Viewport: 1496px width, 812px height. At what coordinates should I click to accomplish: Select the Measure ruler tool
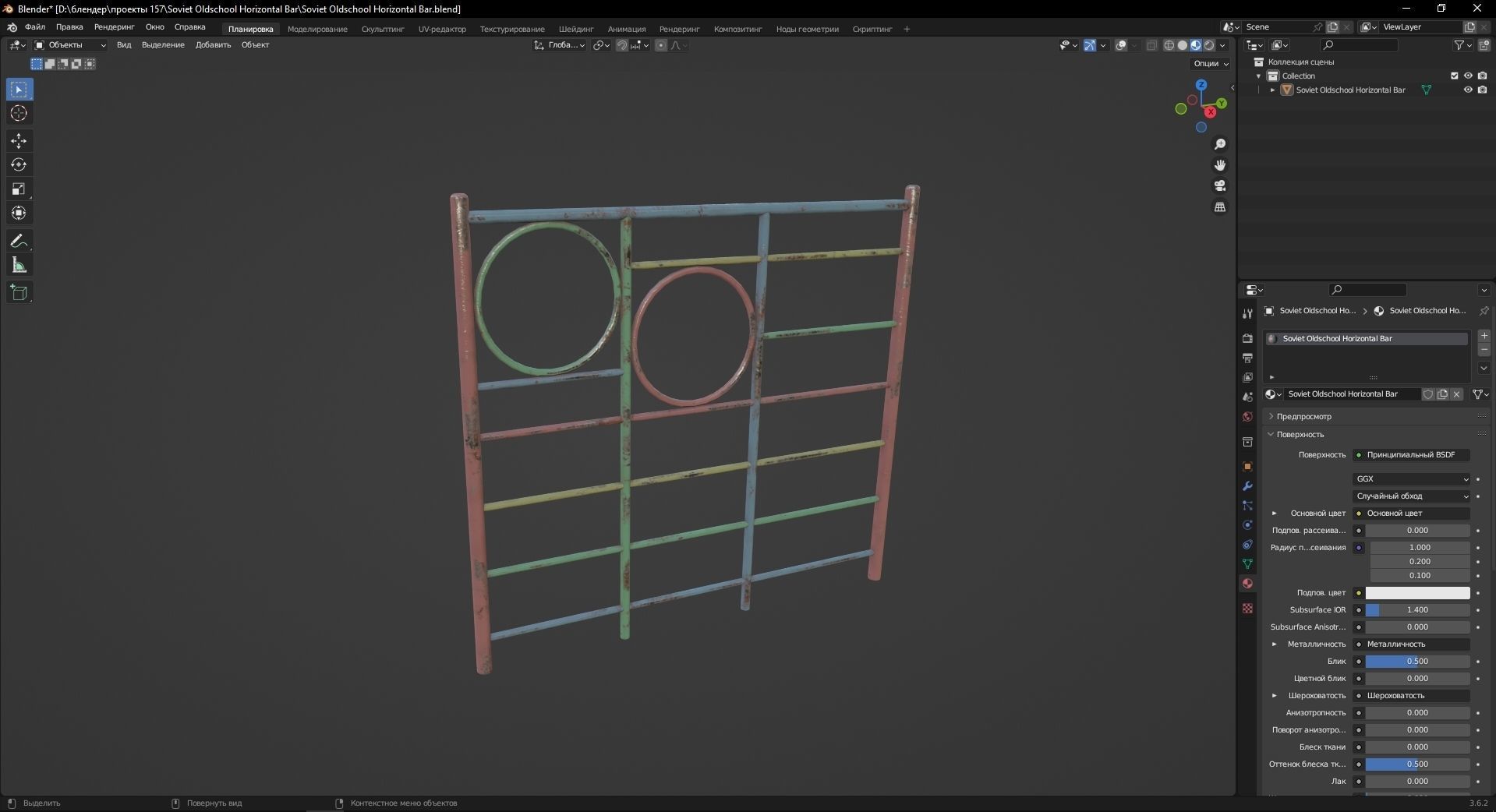[x=19, y=266]
